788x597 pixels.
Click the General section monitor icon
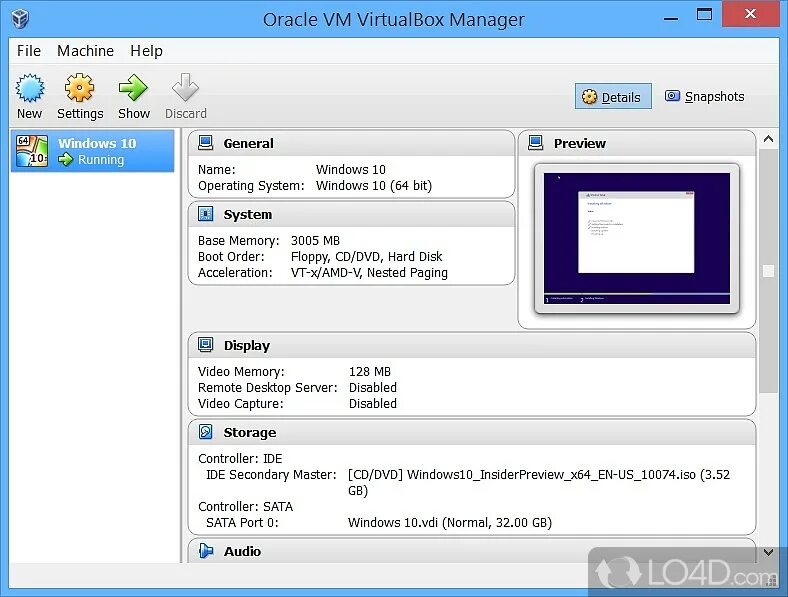[x=206, y=143]
